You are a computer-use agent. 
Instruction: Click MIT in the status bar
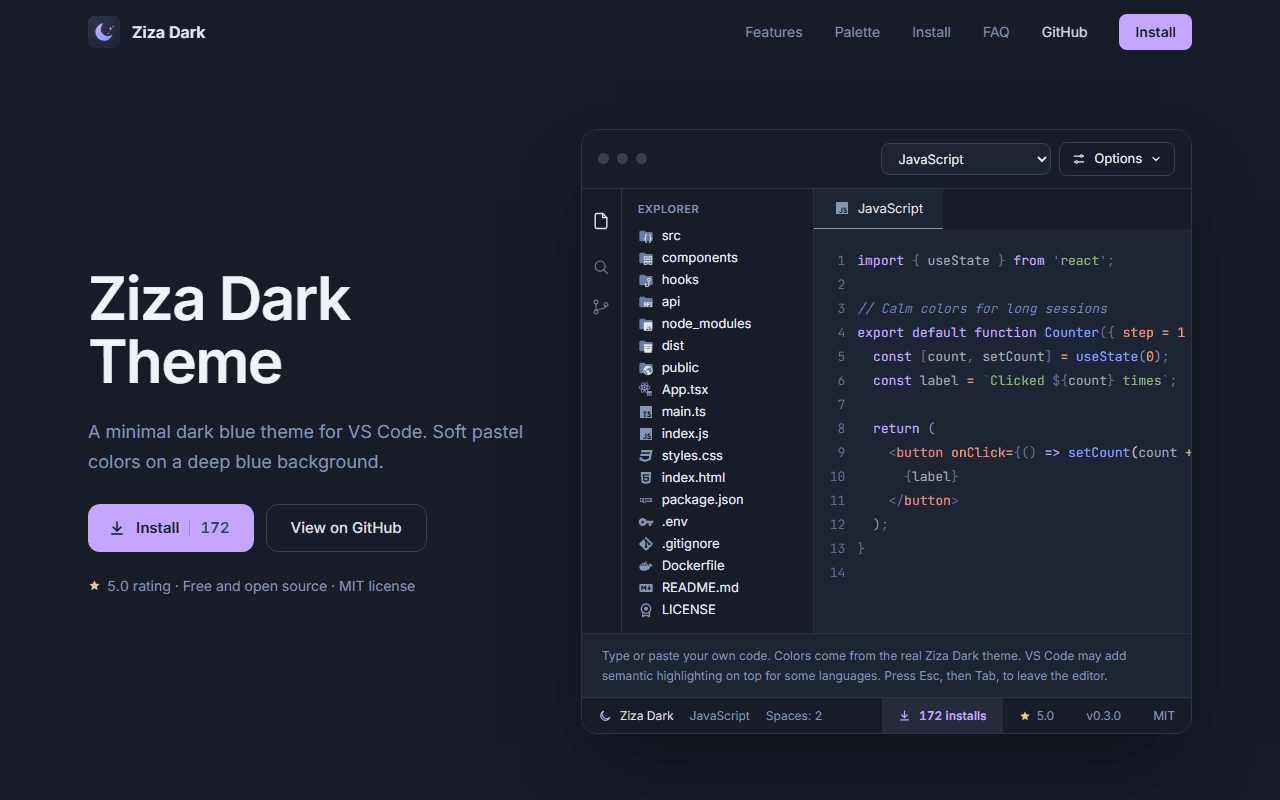pos(1164,716)
